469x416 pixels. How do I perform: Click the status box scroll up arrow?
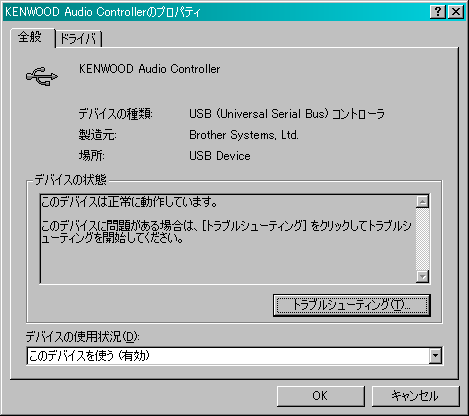[423, 201]
